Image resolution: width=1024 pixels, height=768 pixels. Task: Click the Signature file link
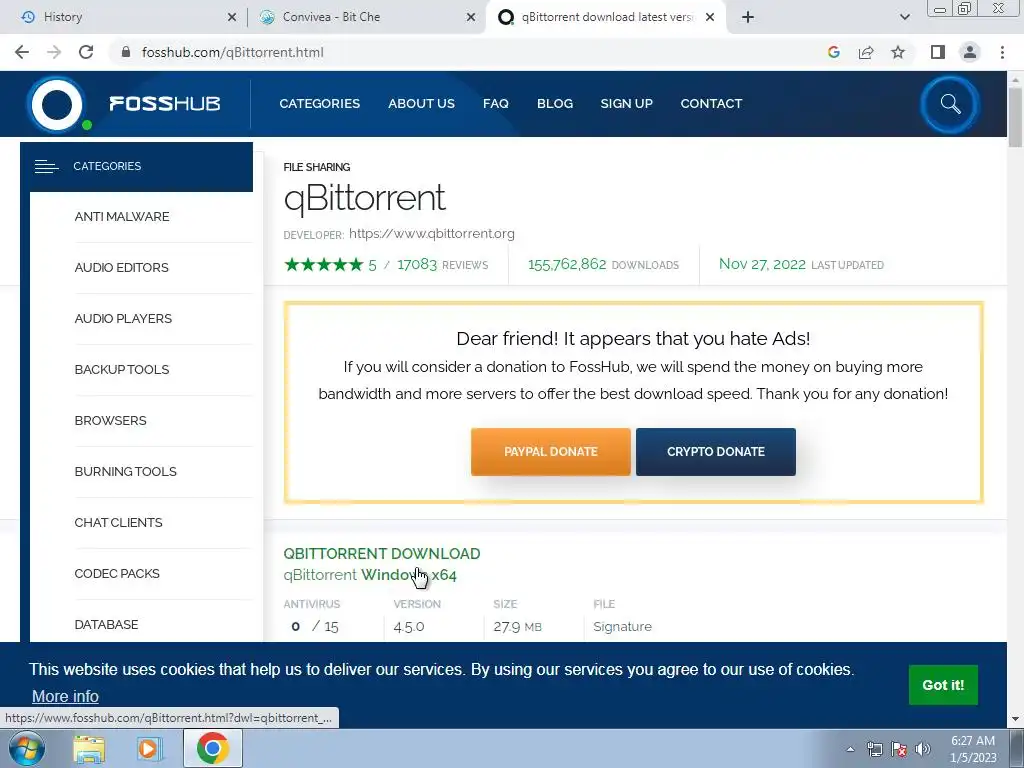pos(622,626)
